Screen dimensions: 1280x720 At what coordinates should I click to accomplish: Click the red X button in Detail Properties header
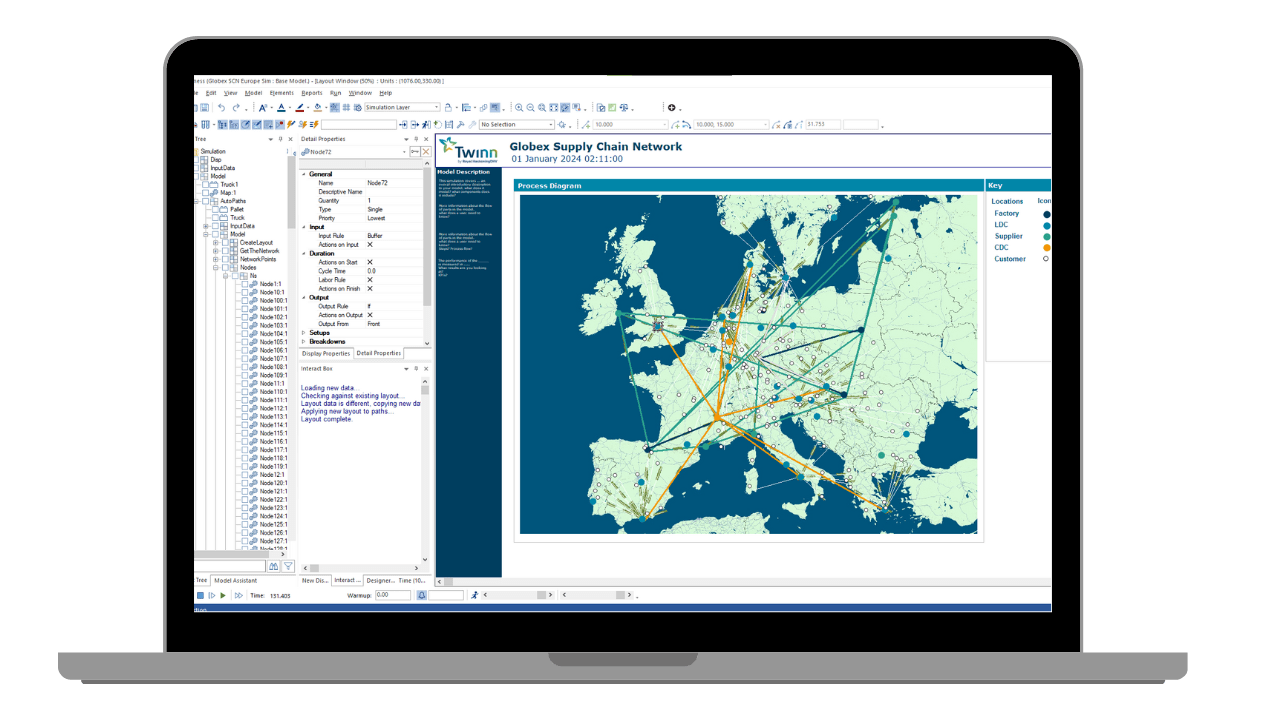(x=426, y=151)
